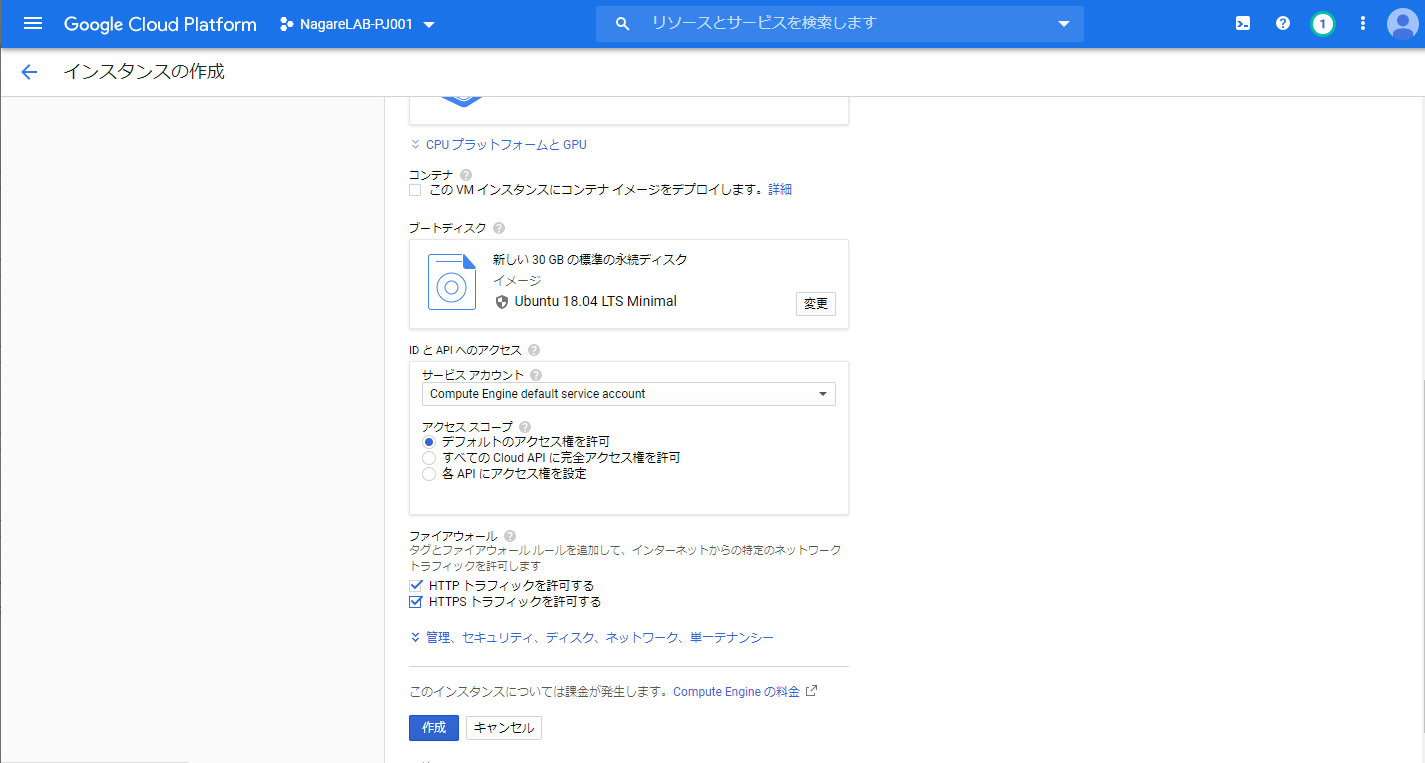Click the external link icon beside 料金
Viewport: 1425px width, 763px height.
(x=812, y=691)
